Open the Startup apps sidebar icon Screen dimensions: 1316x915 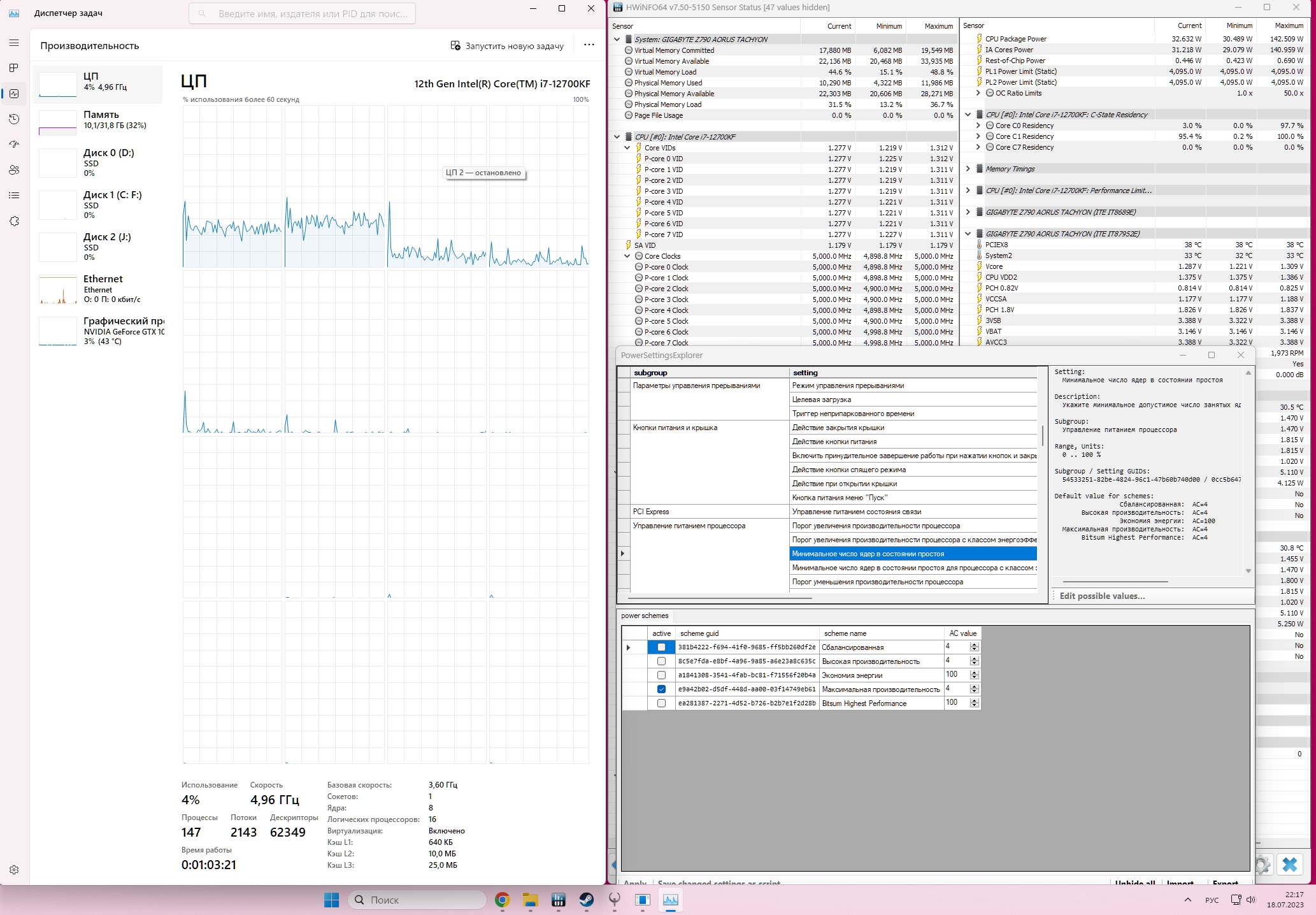click(x=14, y=145)
